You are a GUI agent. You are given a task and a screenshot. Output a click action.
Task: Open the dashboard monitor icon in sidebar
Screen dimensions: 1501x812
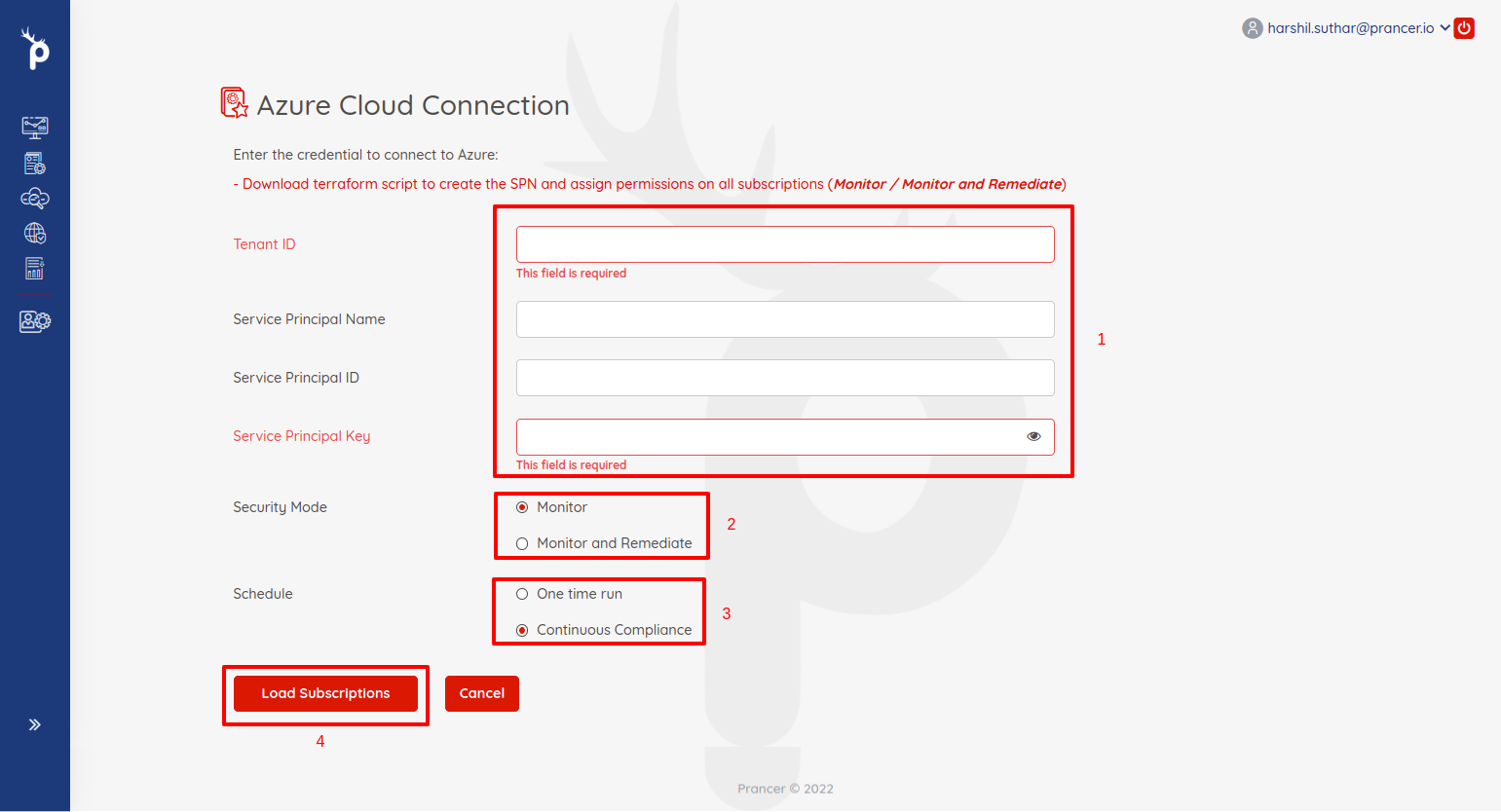tap(35, 128)
